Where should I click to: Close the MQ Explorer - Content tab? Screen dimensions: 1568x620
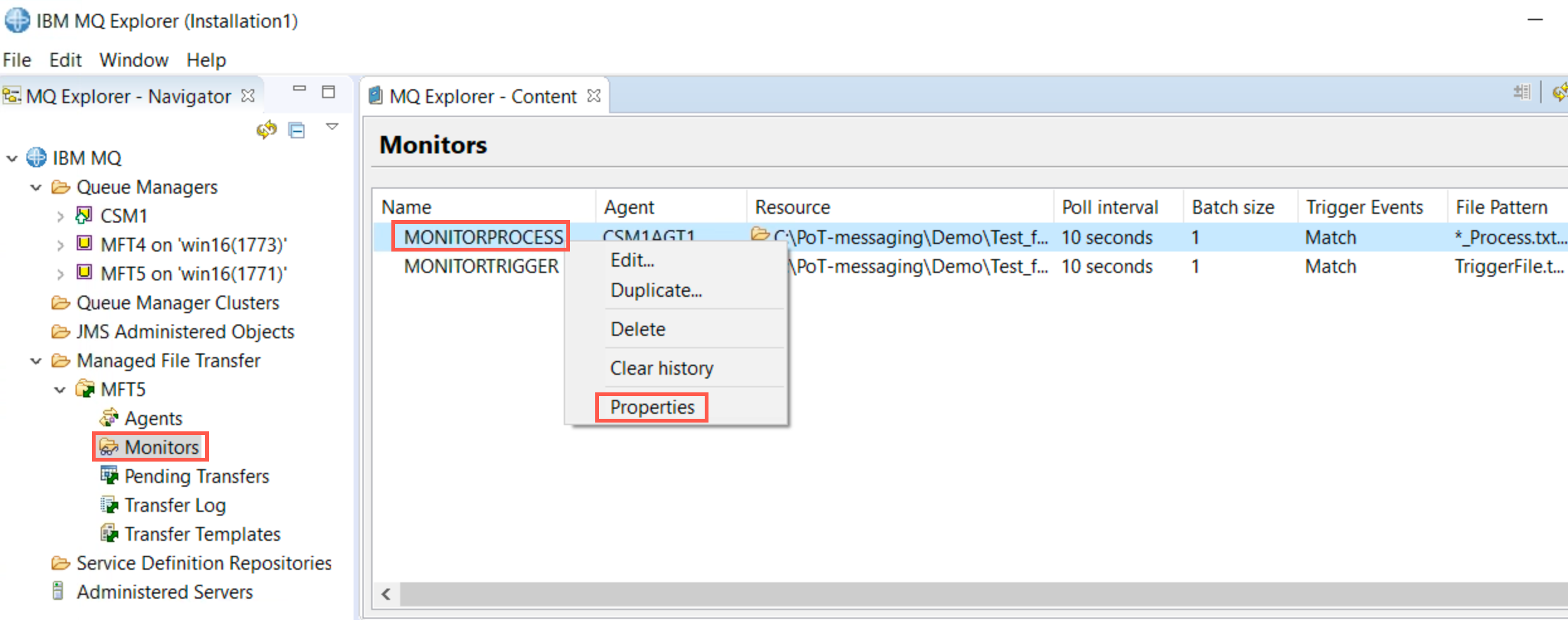(594, 96)
